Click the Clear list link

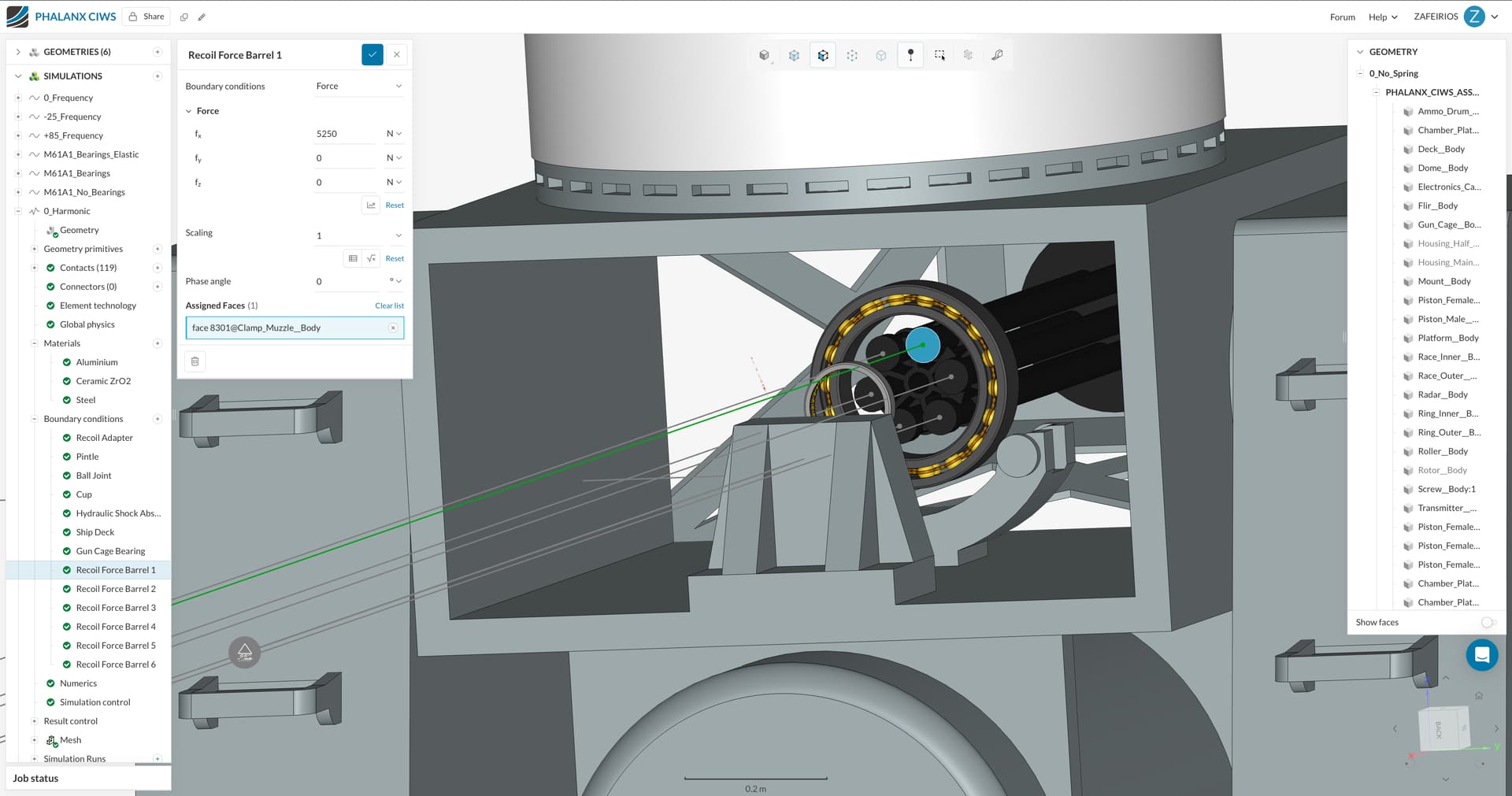tap(389, 305)
